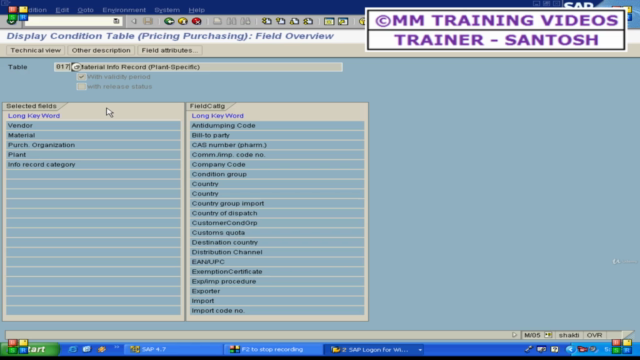Expand the SAP Logon taskbar group arrow
Viewport: 640px width, 360px height.
point(420,350)
